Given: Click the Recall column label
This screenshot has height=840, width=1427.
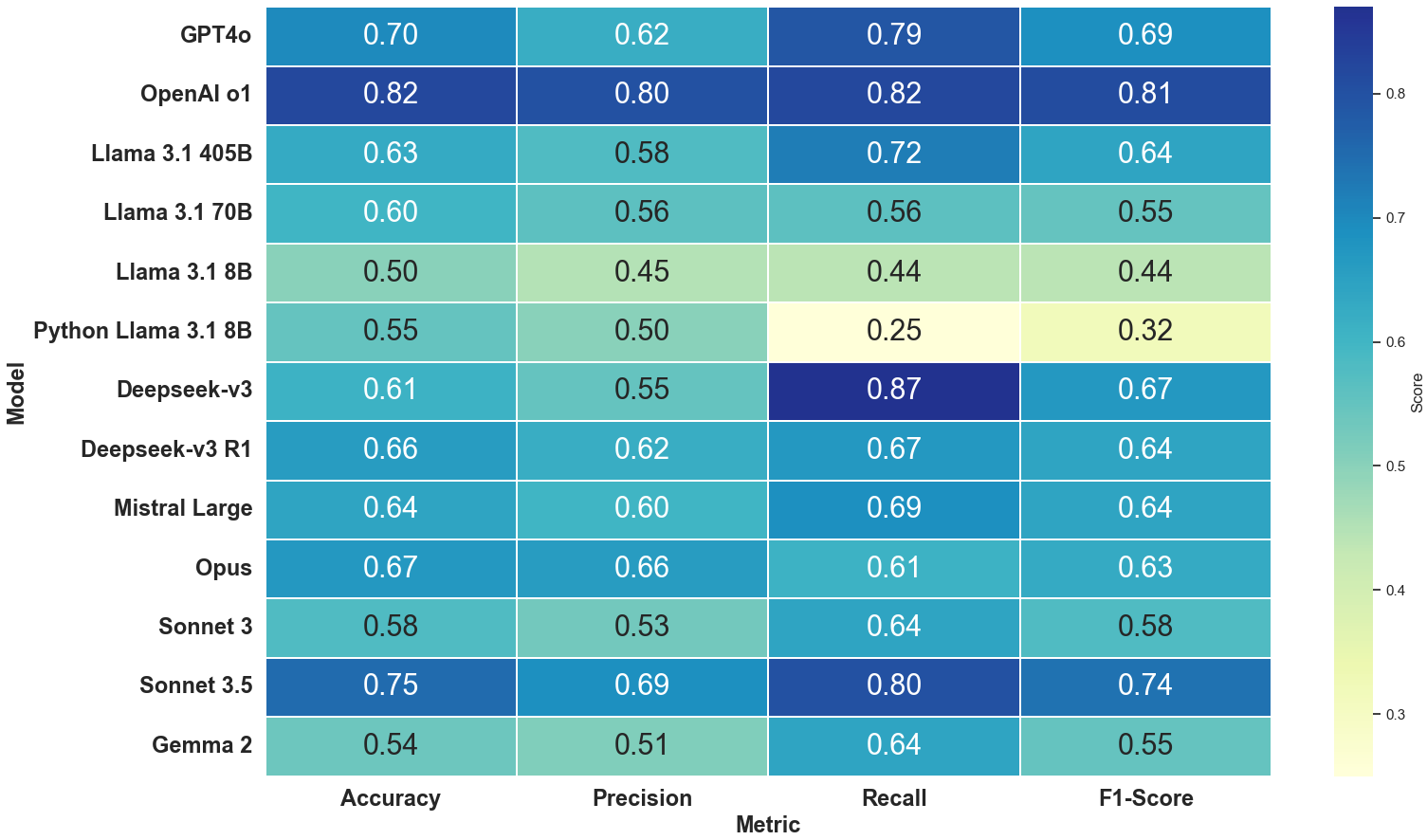Looking at the screenshot, I should point(893,798).
